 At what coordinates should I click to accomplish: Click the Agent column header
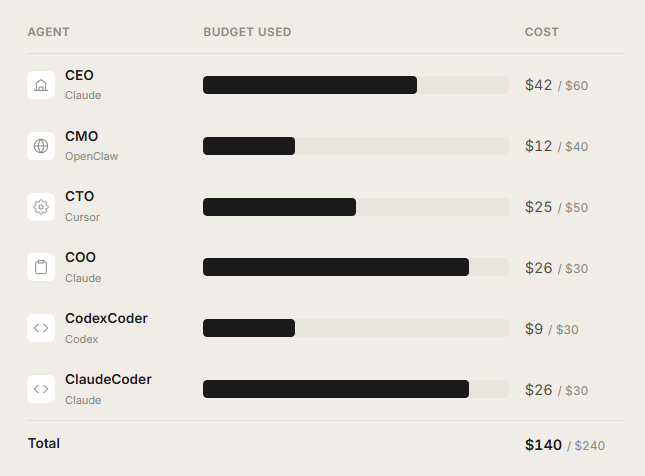pos(48,32)
